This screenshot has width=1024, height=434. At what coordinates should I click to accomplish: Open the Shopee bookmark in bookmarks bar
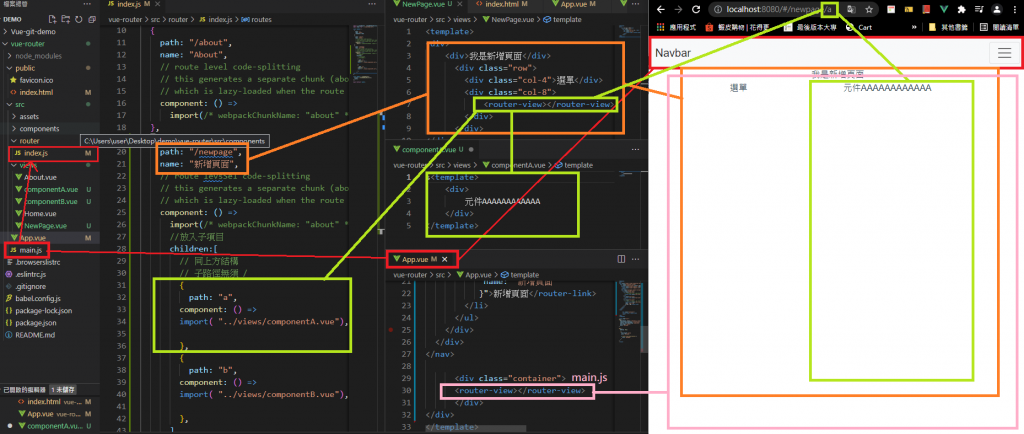click(x=737, y=27)
